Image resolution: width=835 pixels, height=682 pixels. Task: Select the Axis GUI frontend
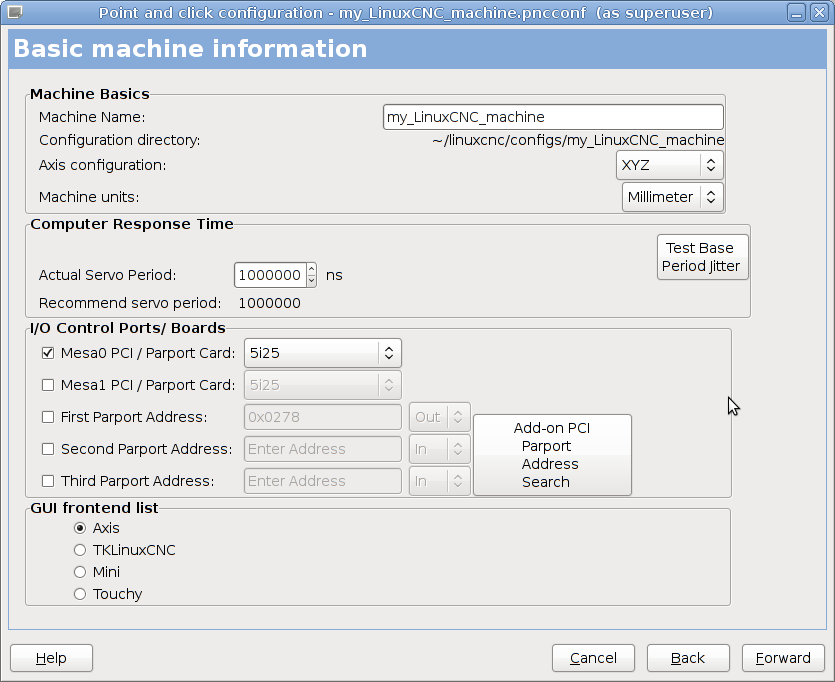(80, 528)
